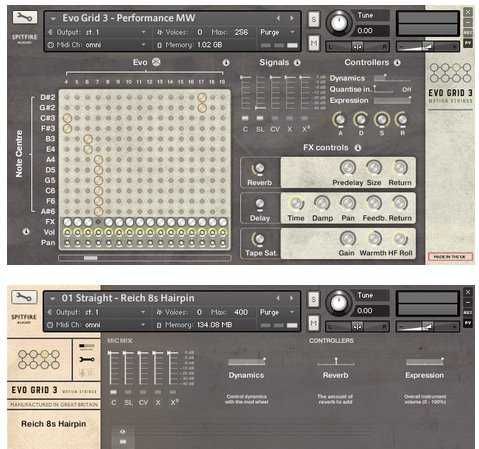This screenshot has width=479, height=449.
Task: Toggle Mute (M) button in Reich 8s Hairpin header
Action: coord(313,323)
